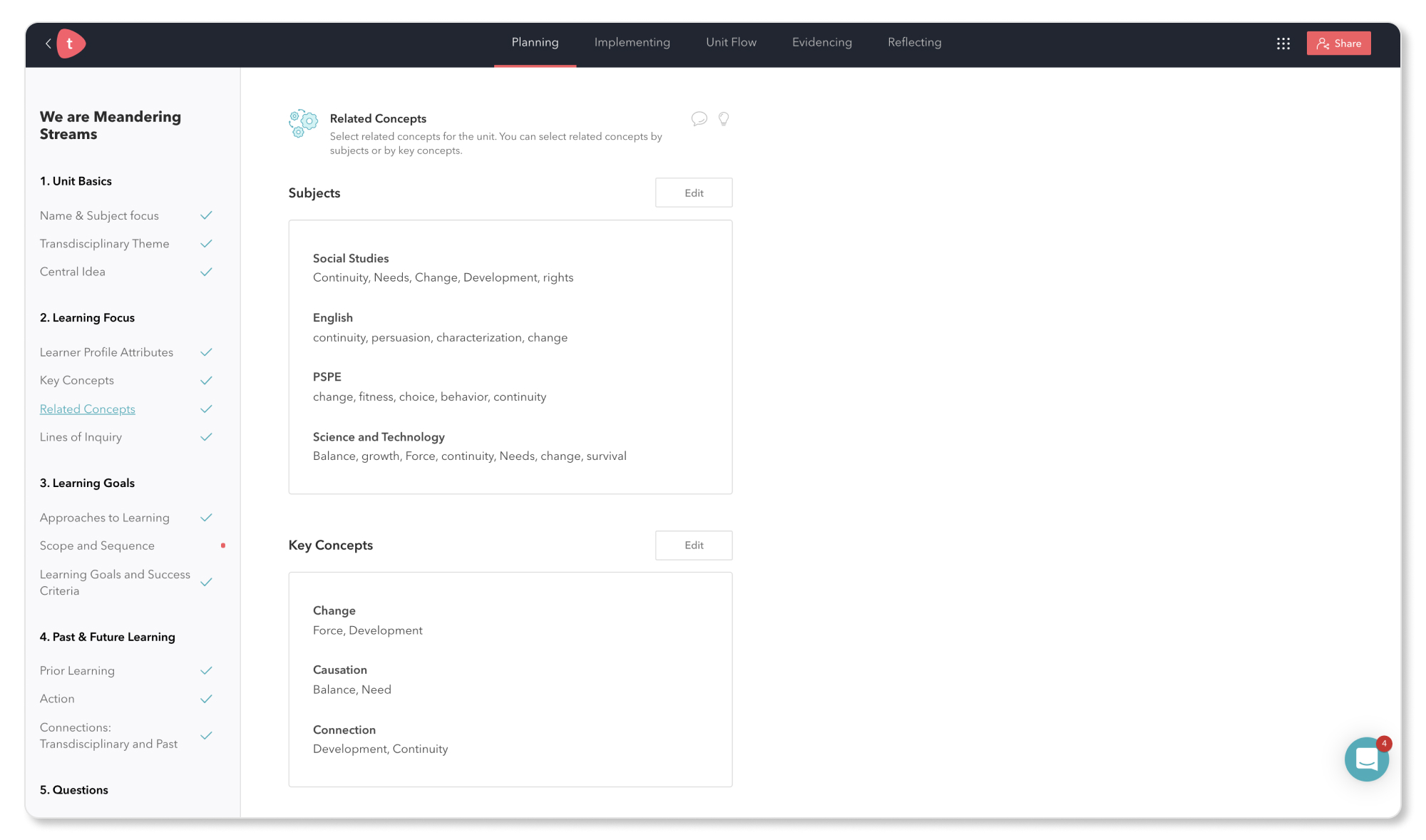This screenshot has height=840, width=1426.
Task: Open the apps grid menu
Action: (1283, 43)
